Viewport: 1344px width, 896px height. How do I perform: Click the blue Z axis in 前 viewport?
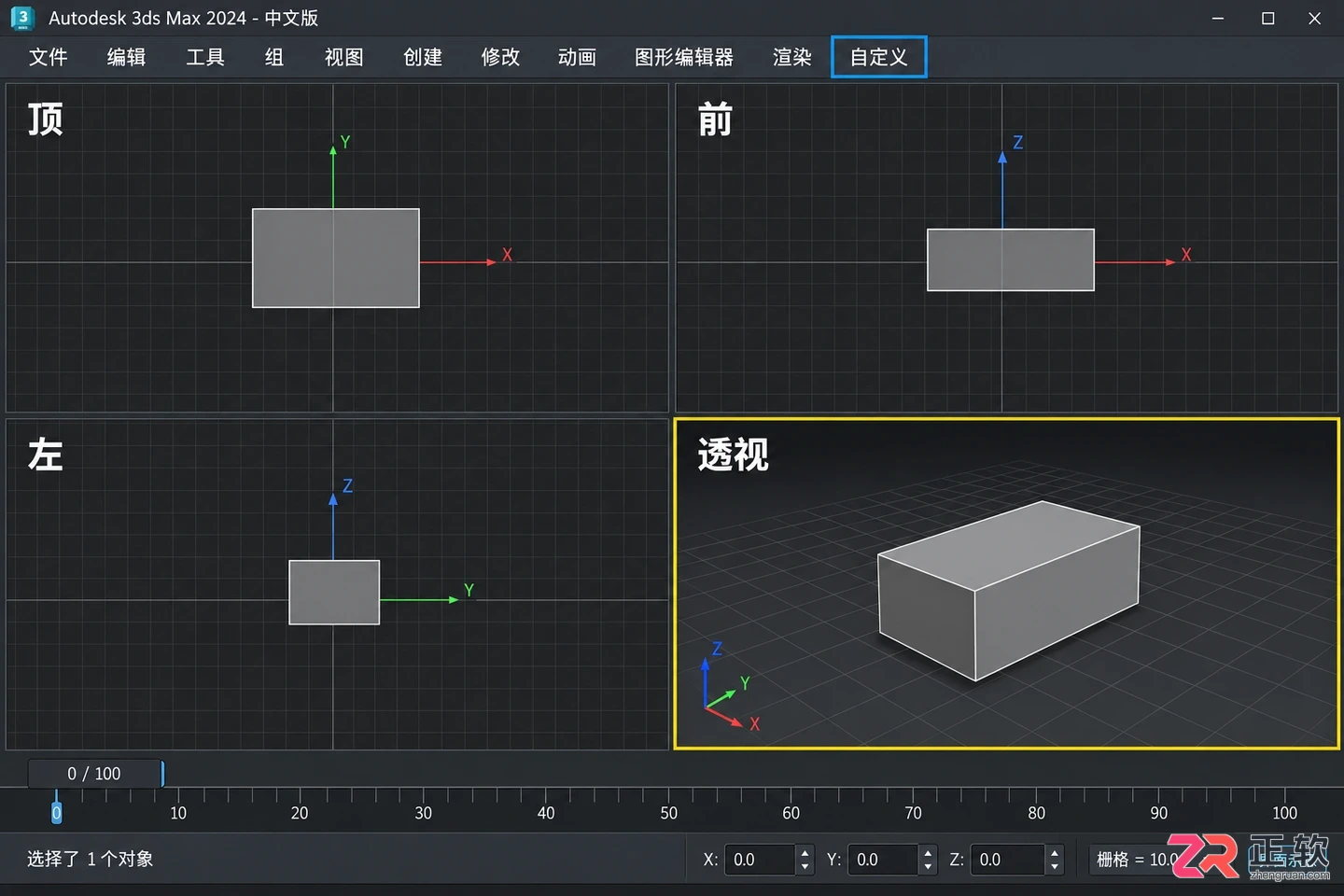point(1002,190)
